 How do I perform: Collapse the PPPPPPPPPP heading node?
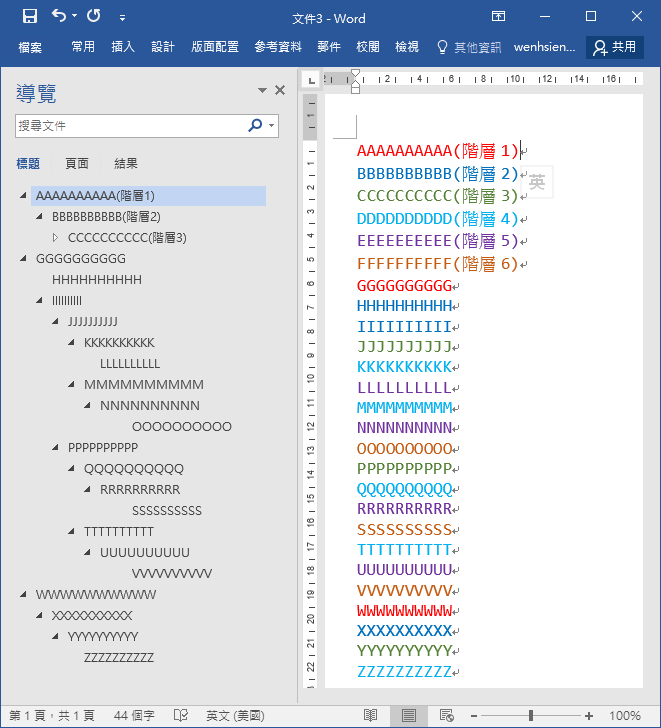point(55,448)
